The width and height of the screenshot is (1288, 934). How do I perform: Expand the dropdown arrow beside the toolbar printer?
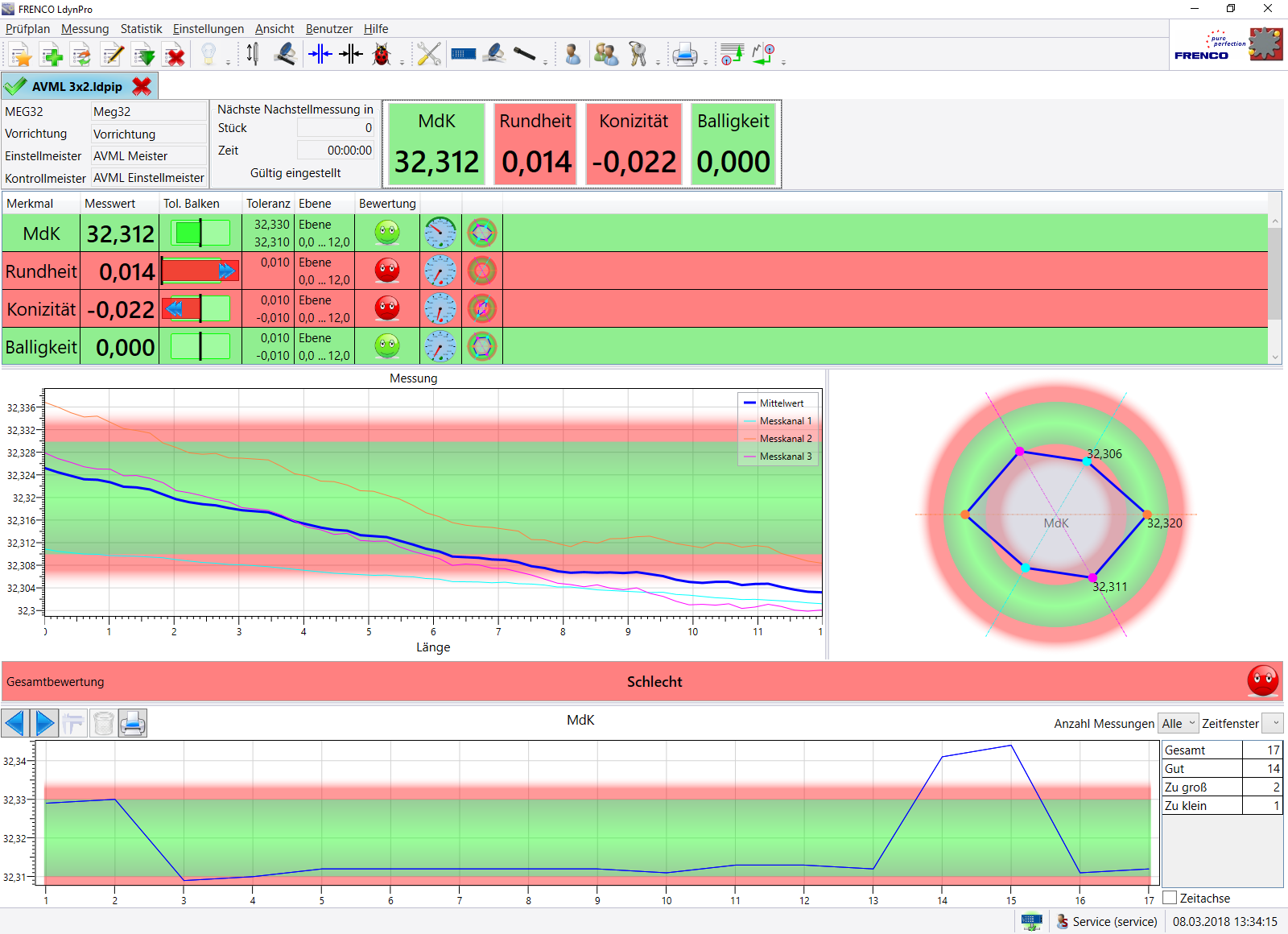point(706,61)
